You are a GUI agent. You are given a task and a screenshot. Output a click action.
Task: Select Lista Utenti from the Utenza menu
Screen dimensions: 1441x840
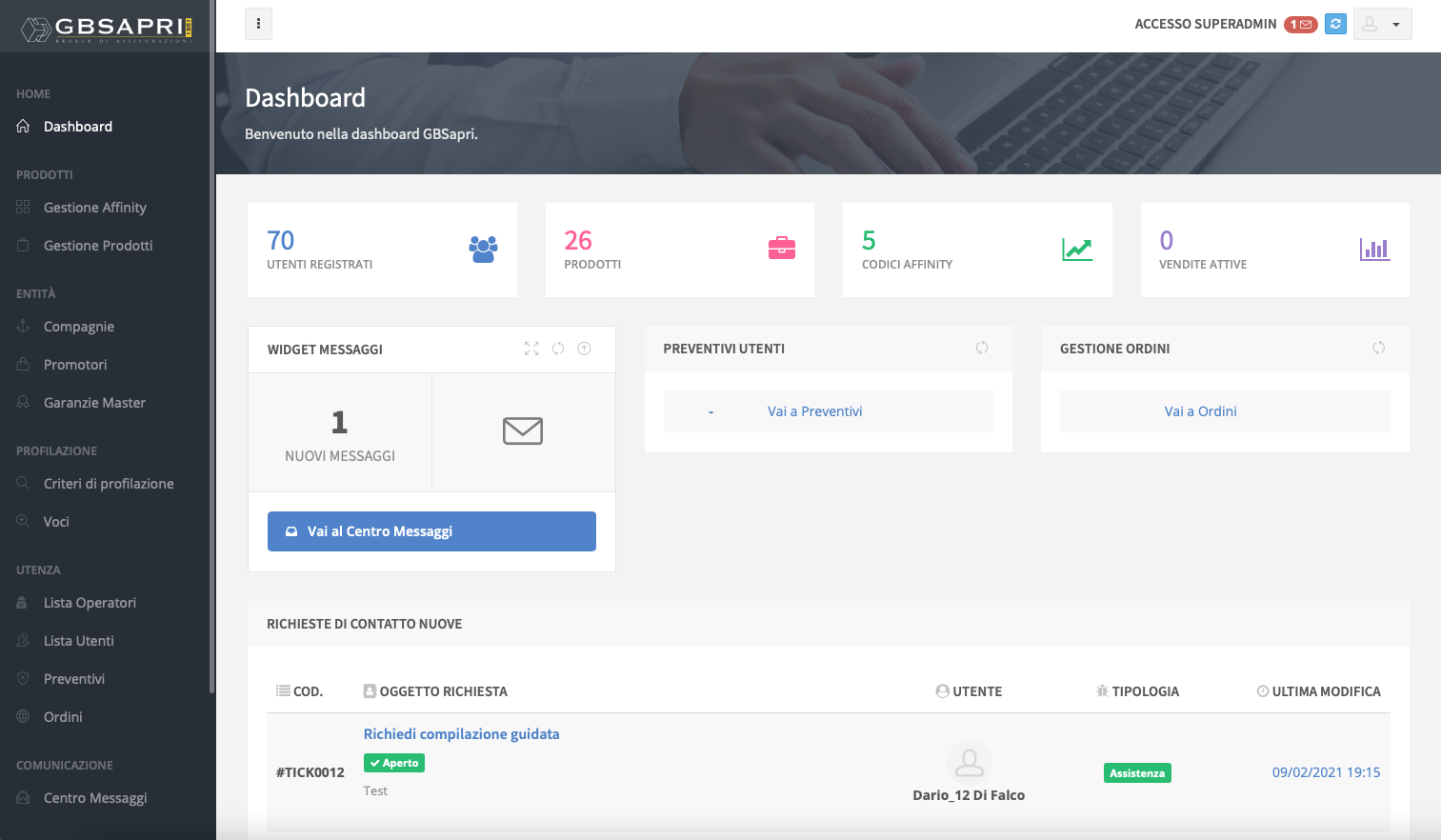click(81, 640)
